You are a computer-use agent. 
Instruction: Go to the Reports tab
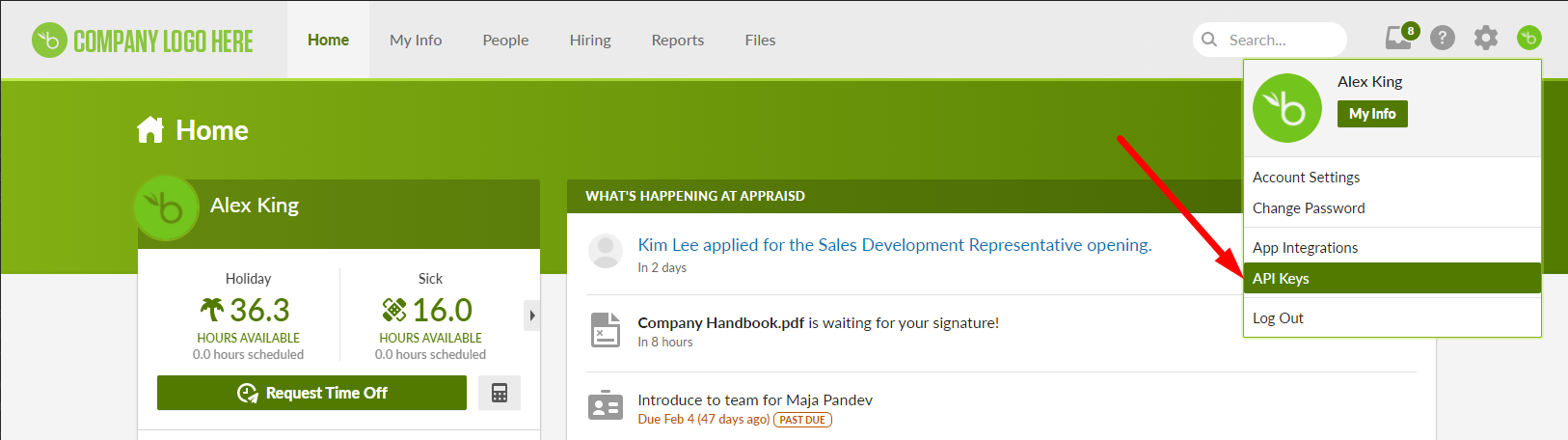(678, 40)
